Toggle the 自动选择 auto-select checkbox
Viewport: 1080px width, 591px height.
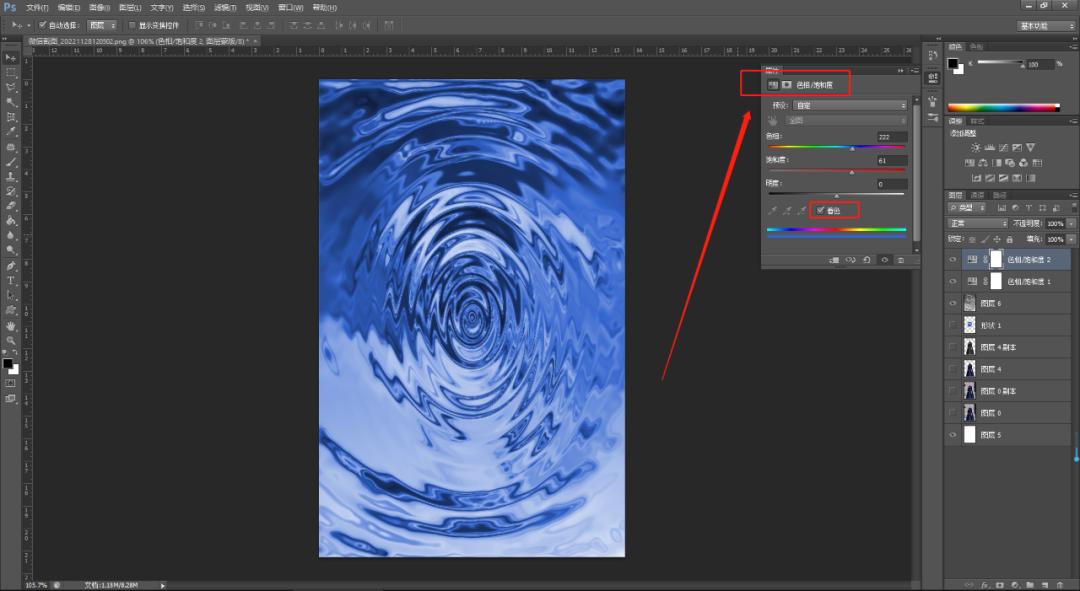42,24
